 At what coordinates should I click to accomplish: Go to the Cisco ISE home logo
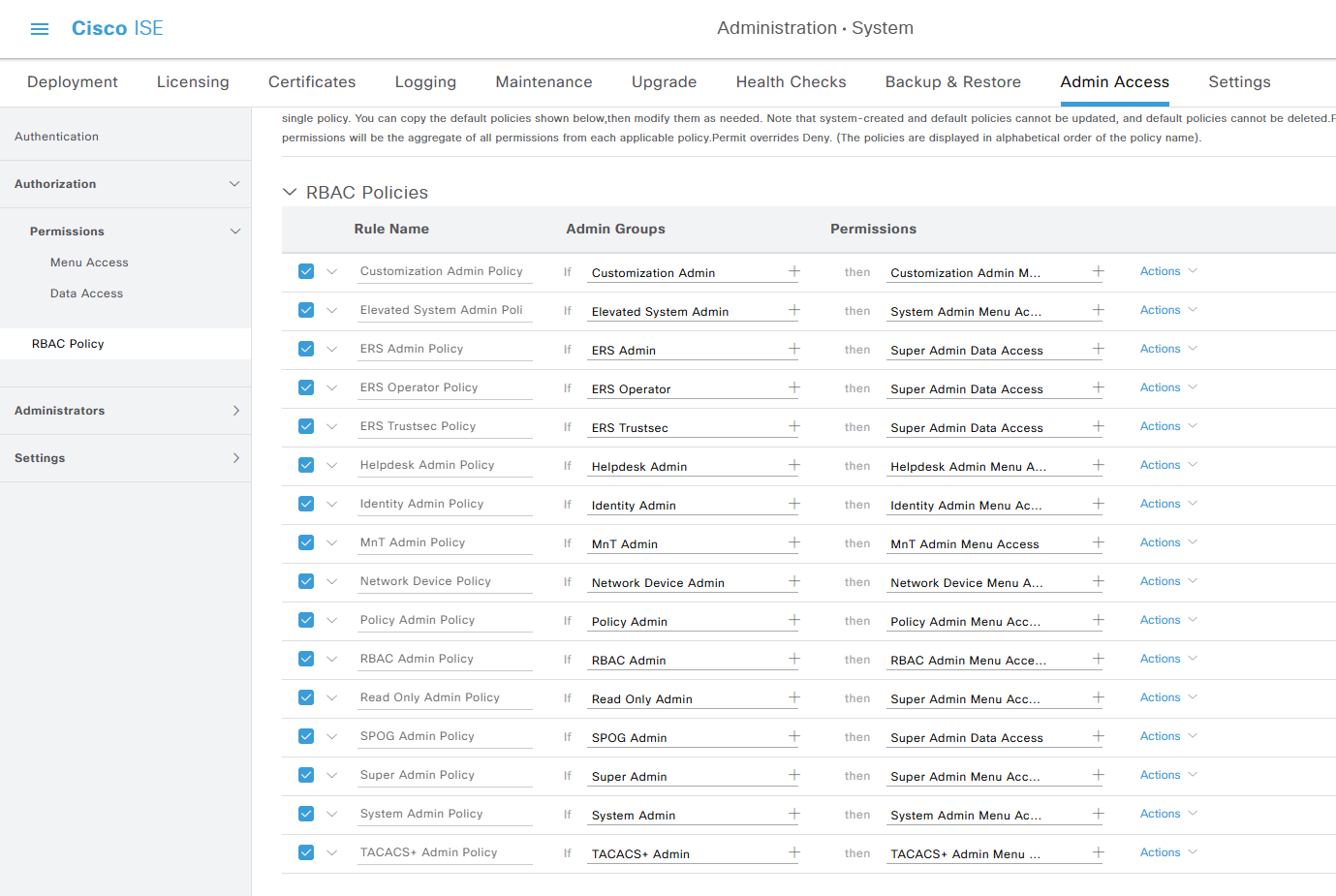(x=117, y=28)
